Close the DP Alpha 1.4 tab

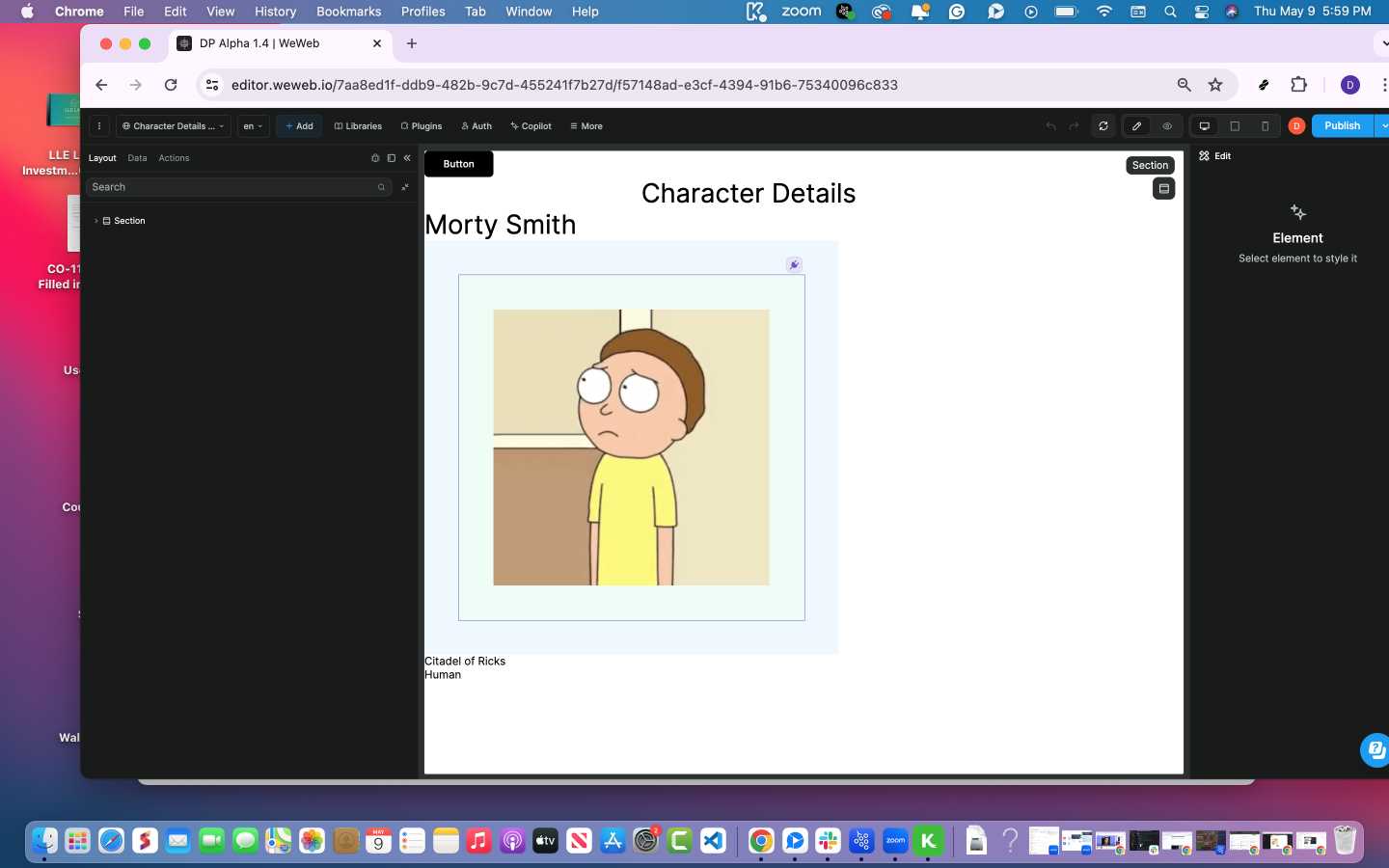click(377, 43)
